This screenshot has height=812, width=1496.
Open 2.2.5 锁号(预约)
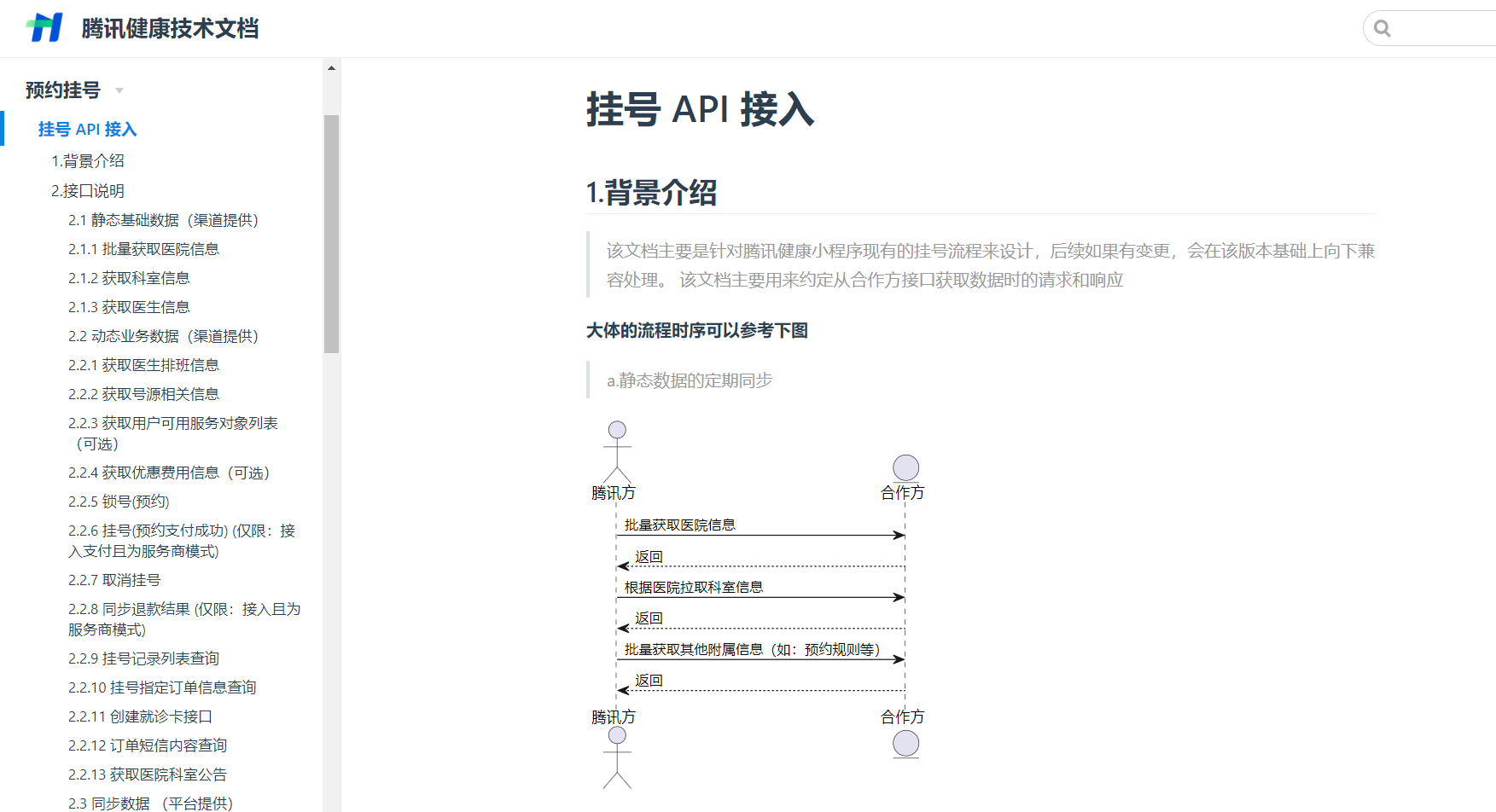coord(119,502)
